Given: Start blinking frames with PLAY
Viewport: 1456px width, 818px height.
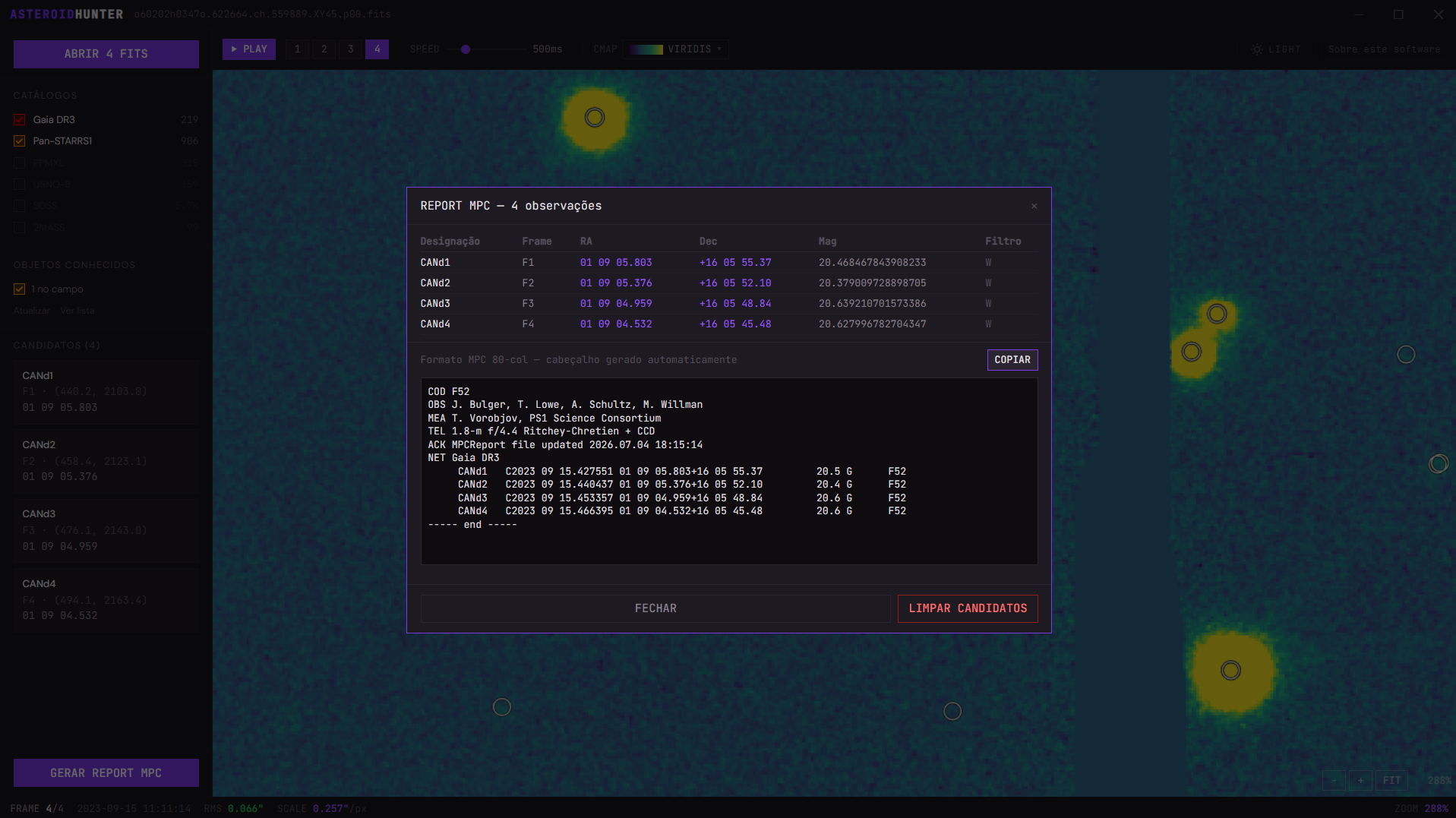Looking at the screenshot, I should click(x=249, y=49).
